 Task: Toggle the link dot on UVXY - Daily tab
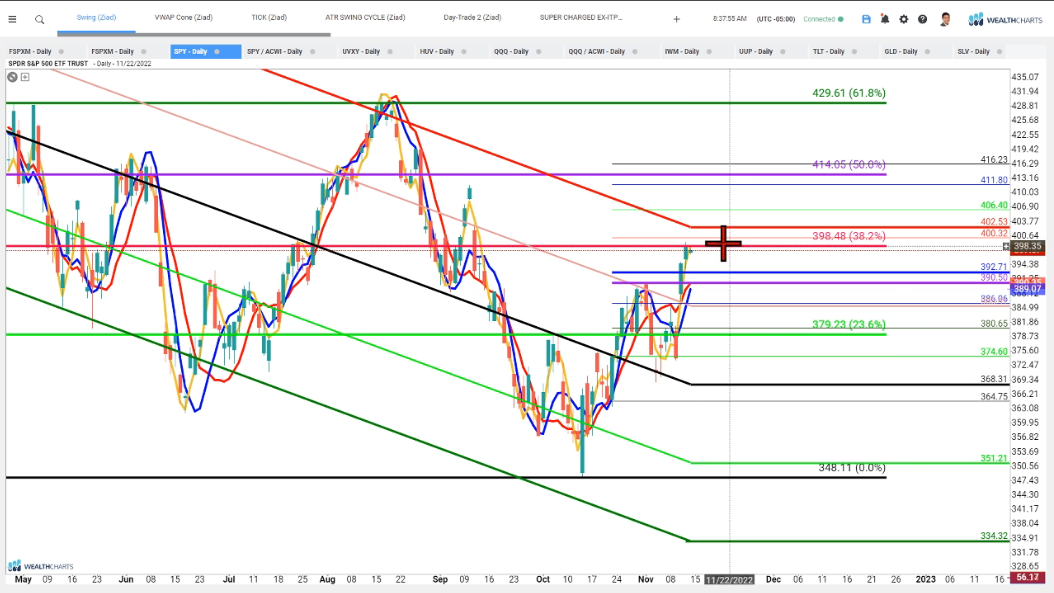(391, 51)
